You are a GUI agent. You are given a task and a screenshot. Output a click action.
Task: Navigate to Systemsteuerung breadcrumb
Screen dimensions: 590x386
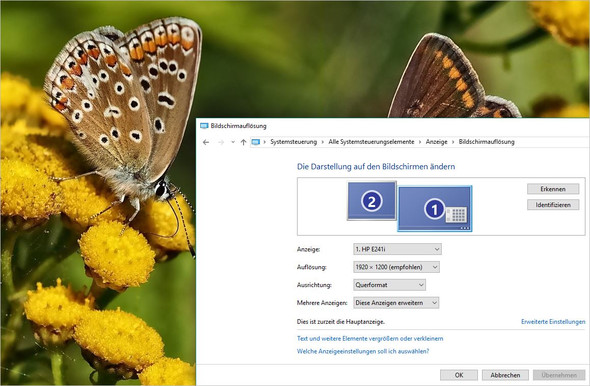point(293,142)
